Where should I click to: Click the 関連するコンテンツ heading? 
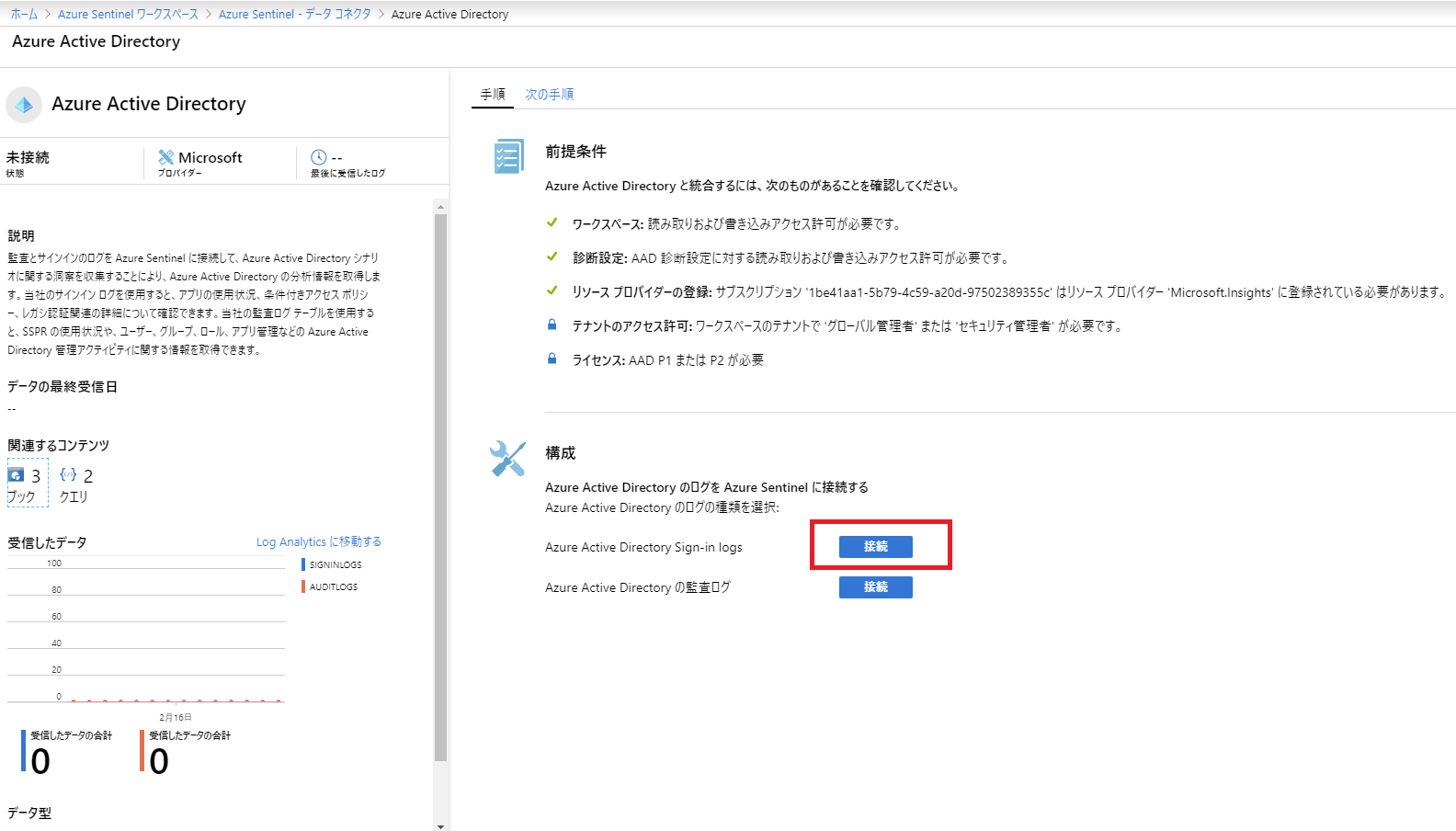[x=59, y=445]
